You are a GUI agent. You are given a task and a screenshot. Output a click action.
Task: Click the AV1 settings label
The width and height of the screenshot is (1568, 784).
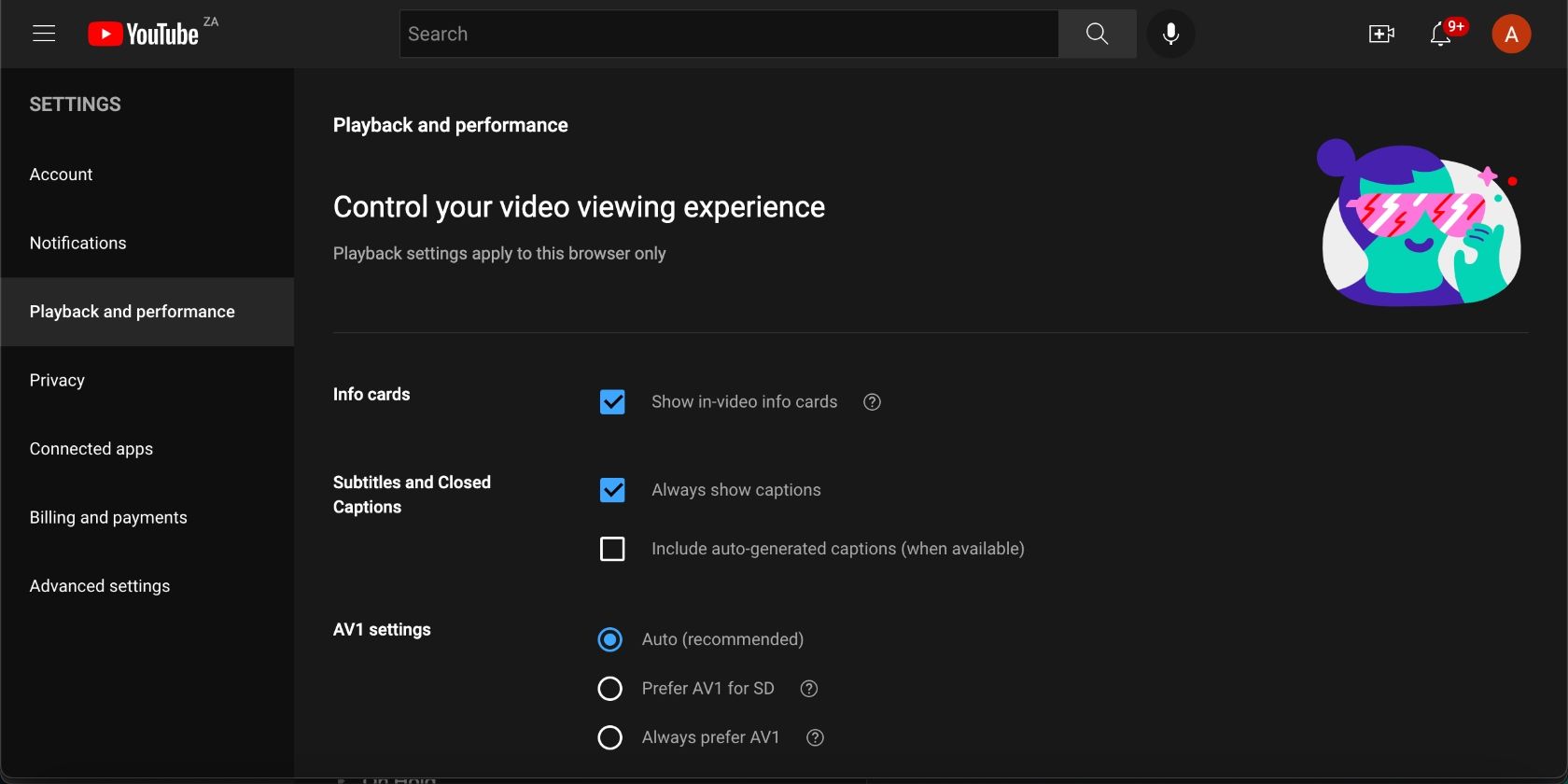pyautogui.click(x=382, y=630)
